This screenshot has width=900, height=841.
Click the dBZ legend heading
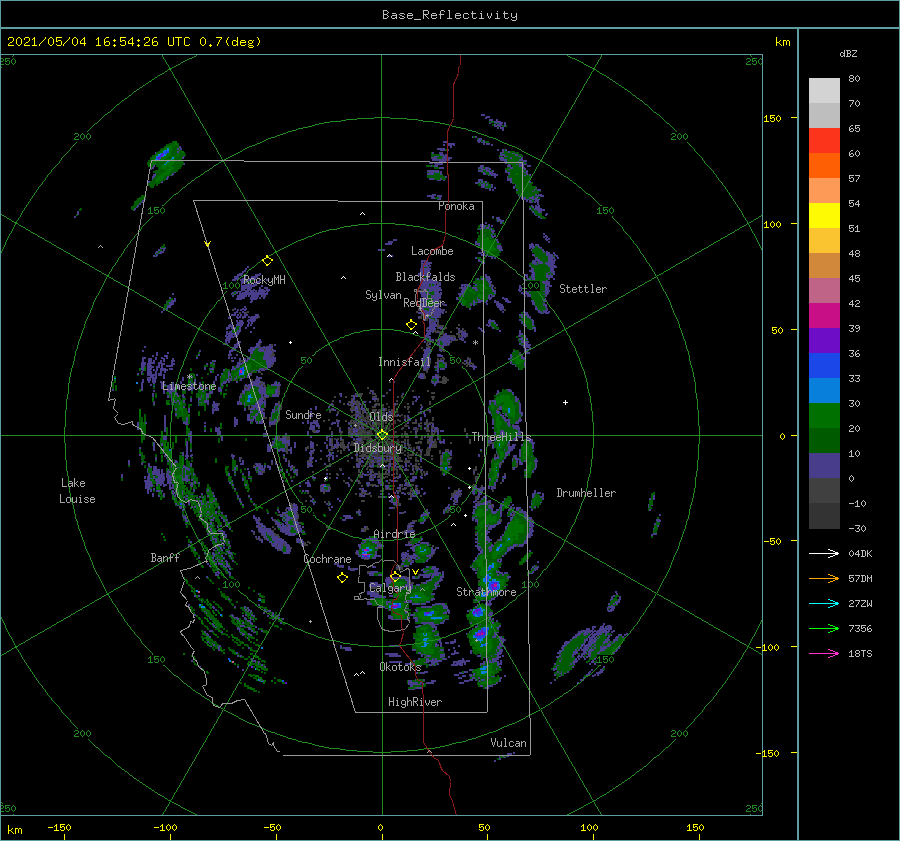[848, 53]
